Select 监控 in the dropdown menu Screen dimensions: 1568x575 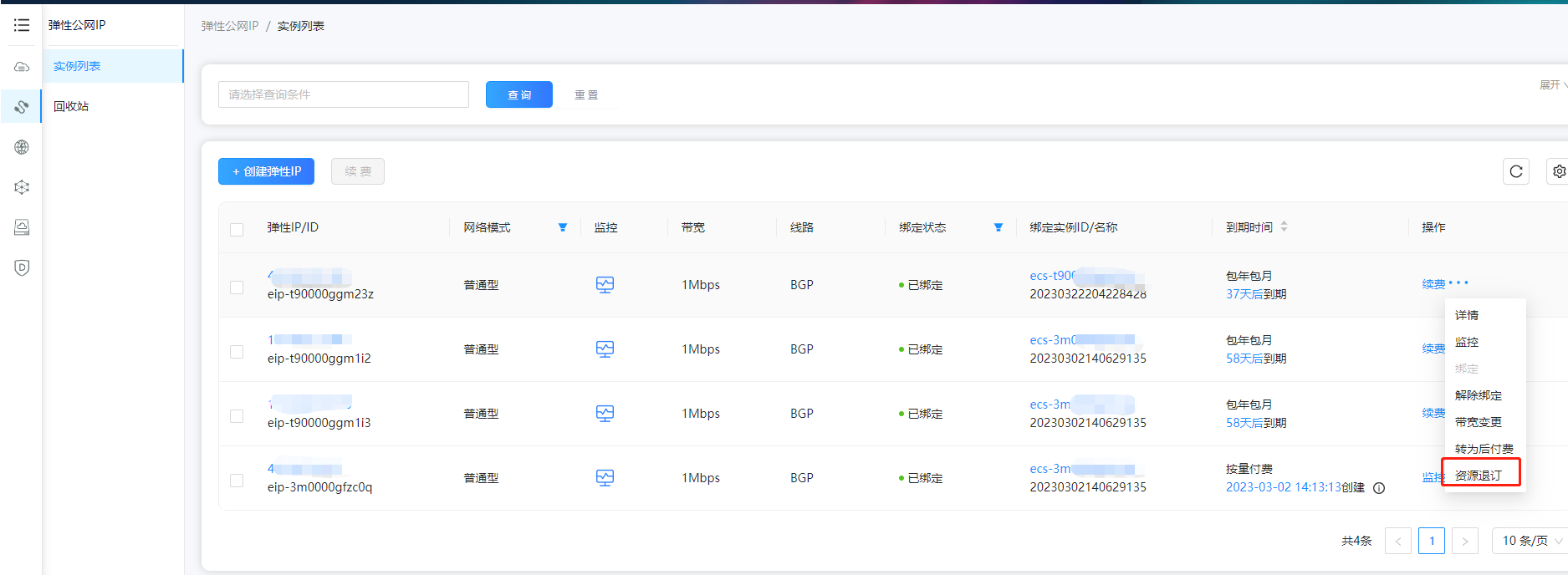click(x=1484, y=342)
